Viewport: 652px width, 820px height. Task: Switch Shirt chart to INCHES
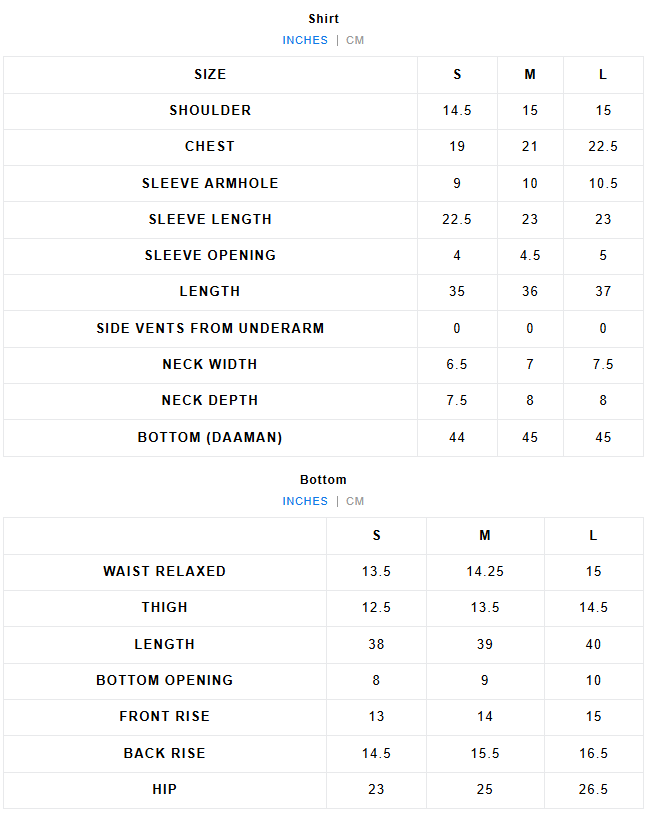click(x=305, y=40)
